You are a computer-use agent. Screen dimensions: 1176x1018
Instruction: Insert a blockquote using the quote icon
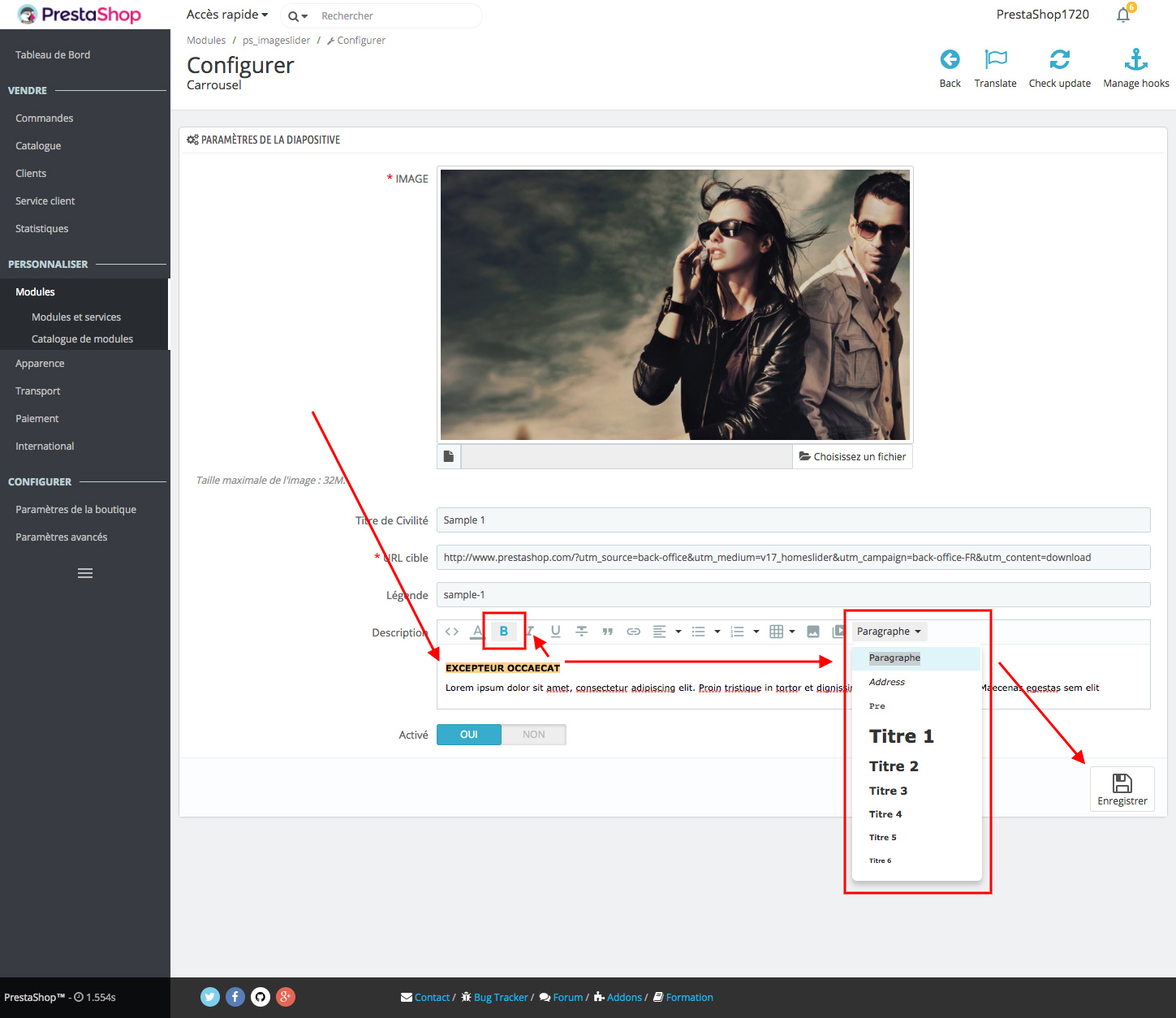(x=608, y=632)
